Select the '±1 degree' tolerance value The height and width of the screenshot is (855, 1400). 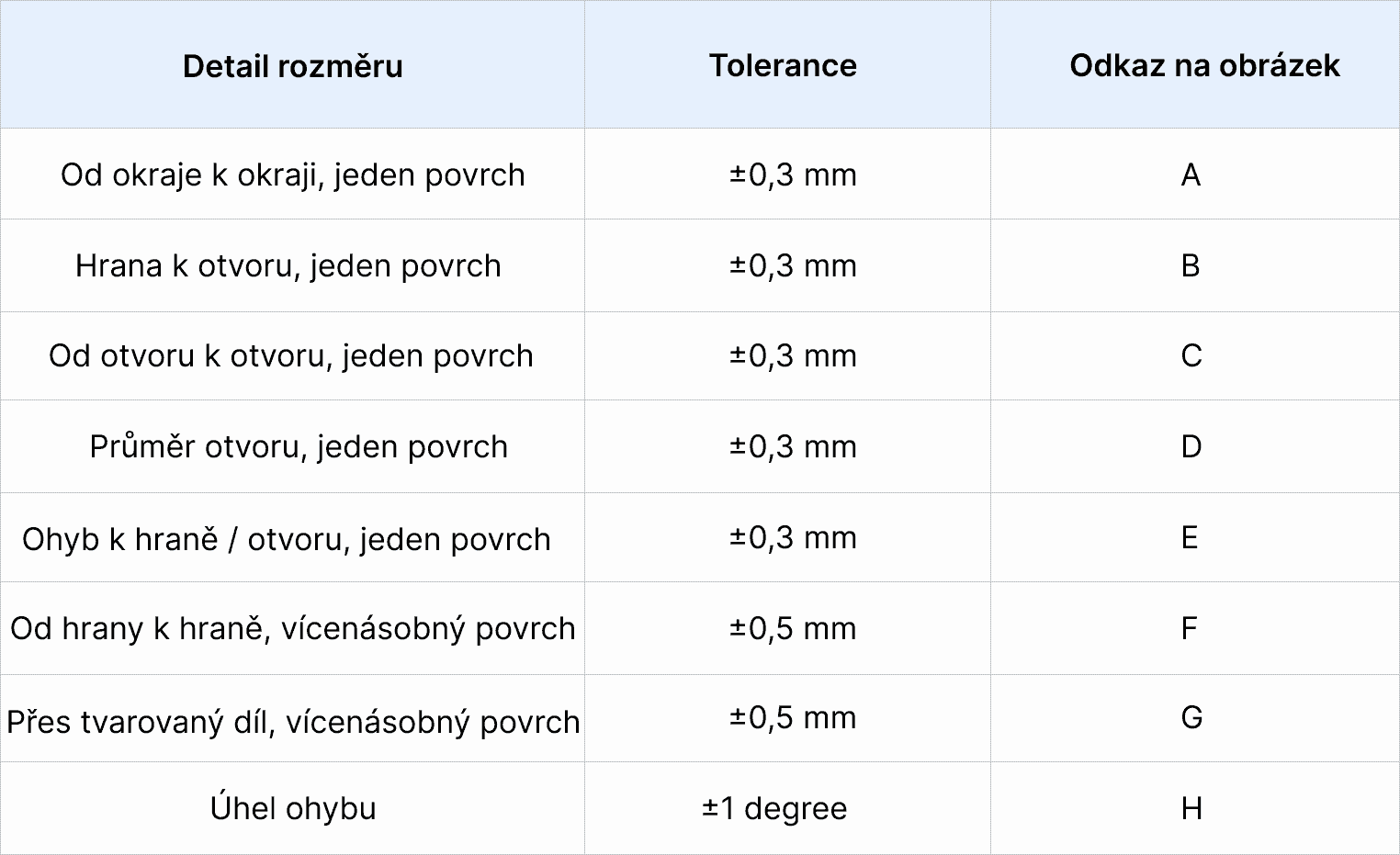click(774, 808)
